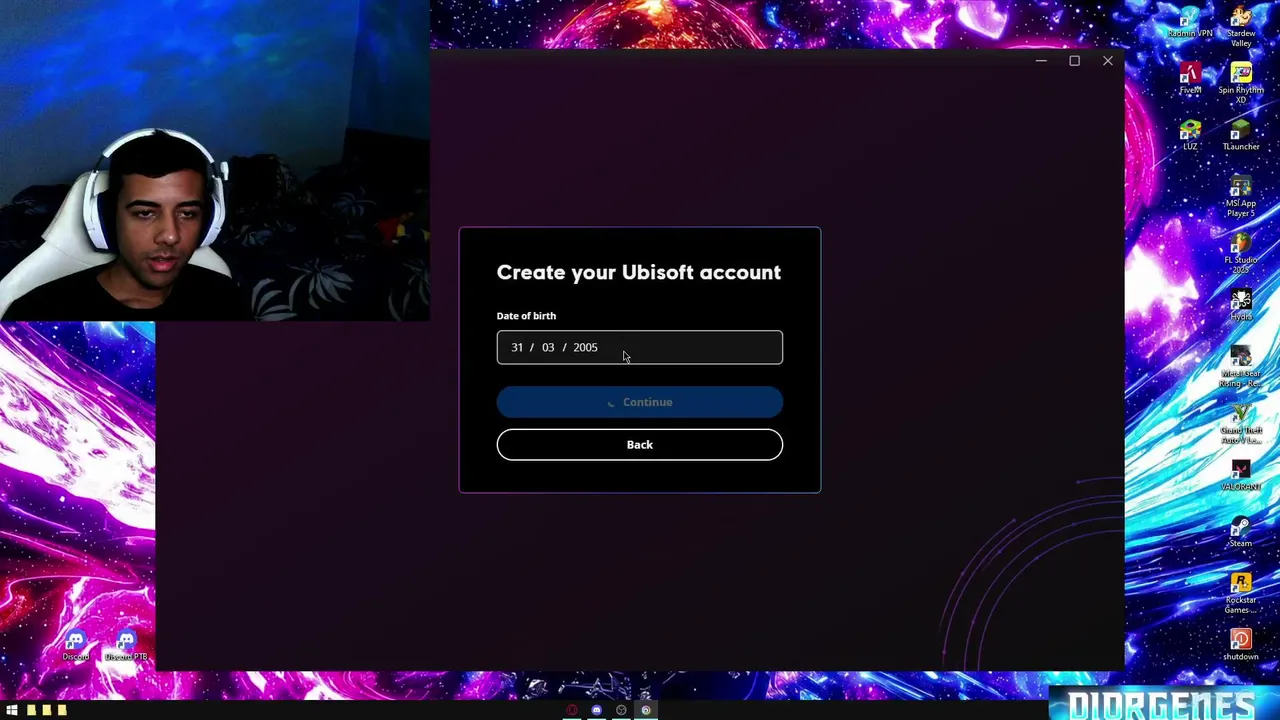Viewport: 1280px width, 720px height.
Task: Open MSI App Player 5 shortcut
Action: click(1241, 197)
